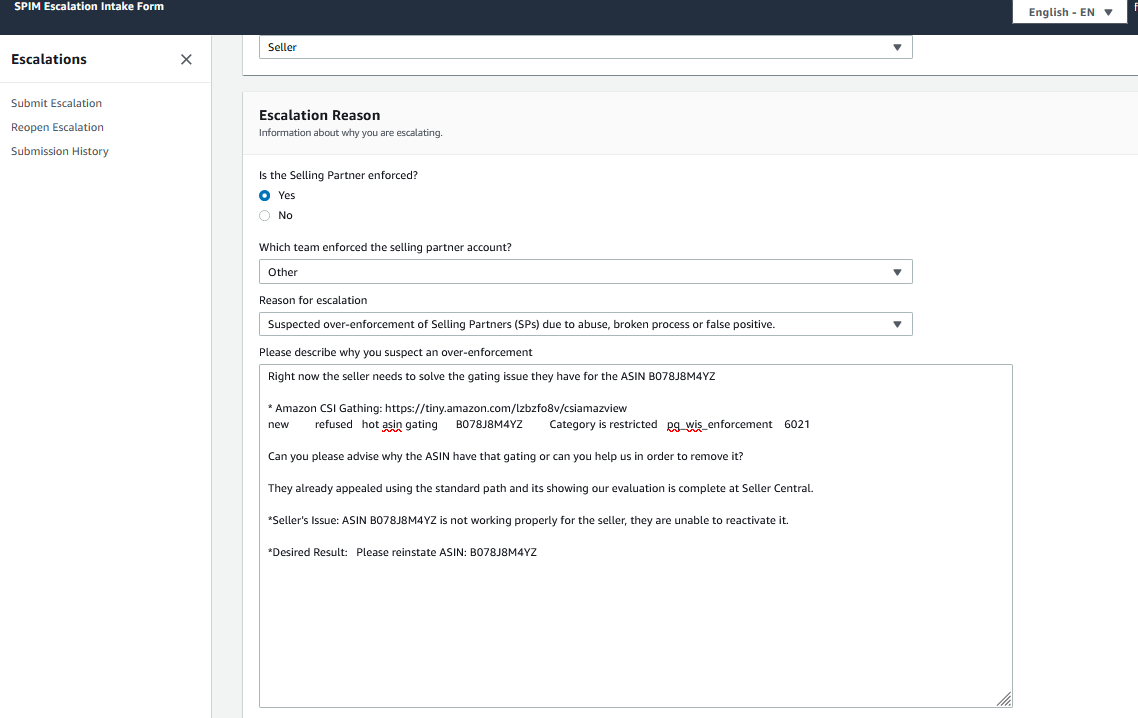Viewport: 1138px width, 718px height.
Task: Click the tiny.amazon.com link text
Action: (x=506, y=408)
